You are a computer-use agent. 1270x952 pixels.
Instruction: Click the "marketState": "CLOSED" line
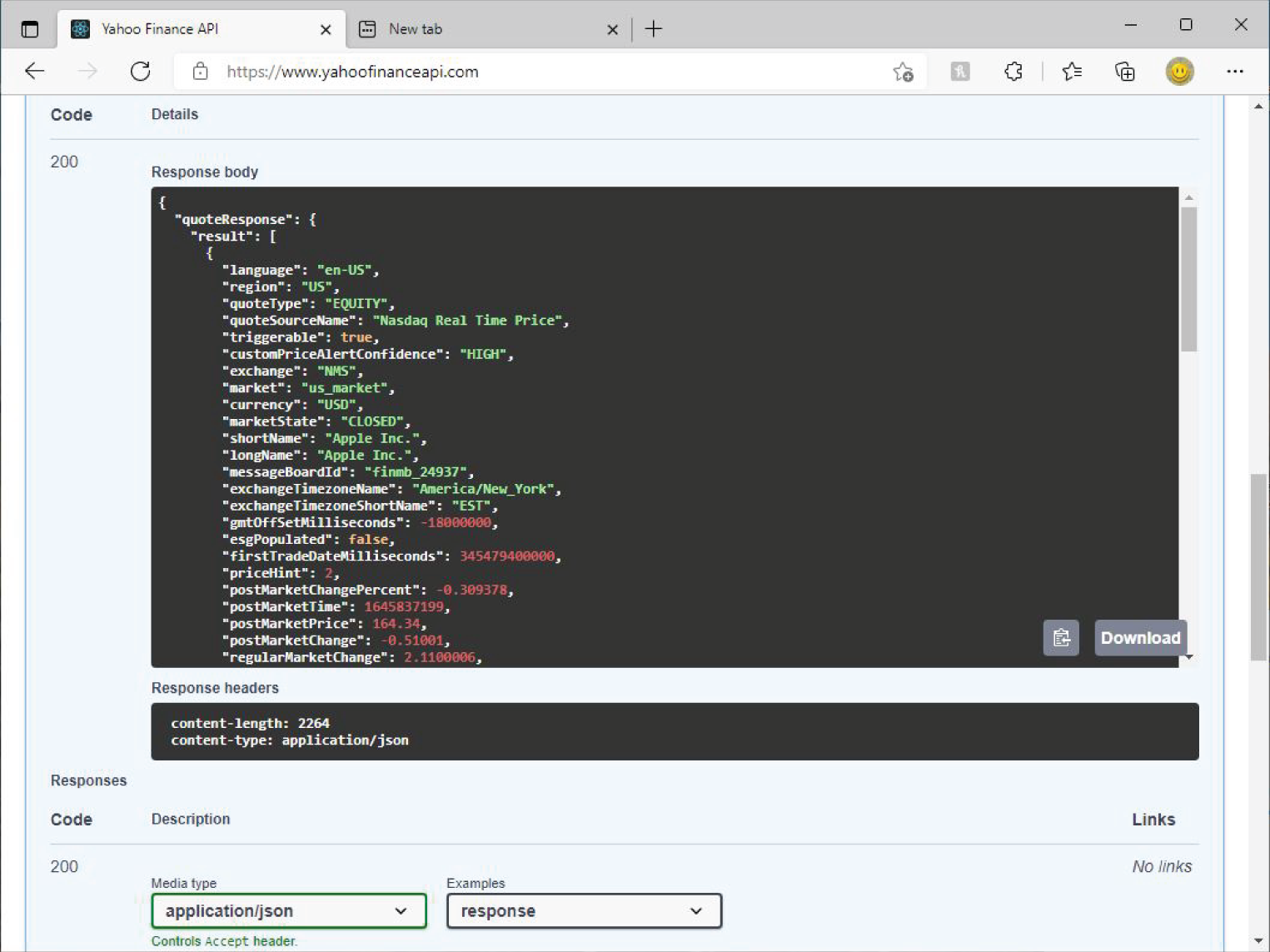click(x=316, y=421)
